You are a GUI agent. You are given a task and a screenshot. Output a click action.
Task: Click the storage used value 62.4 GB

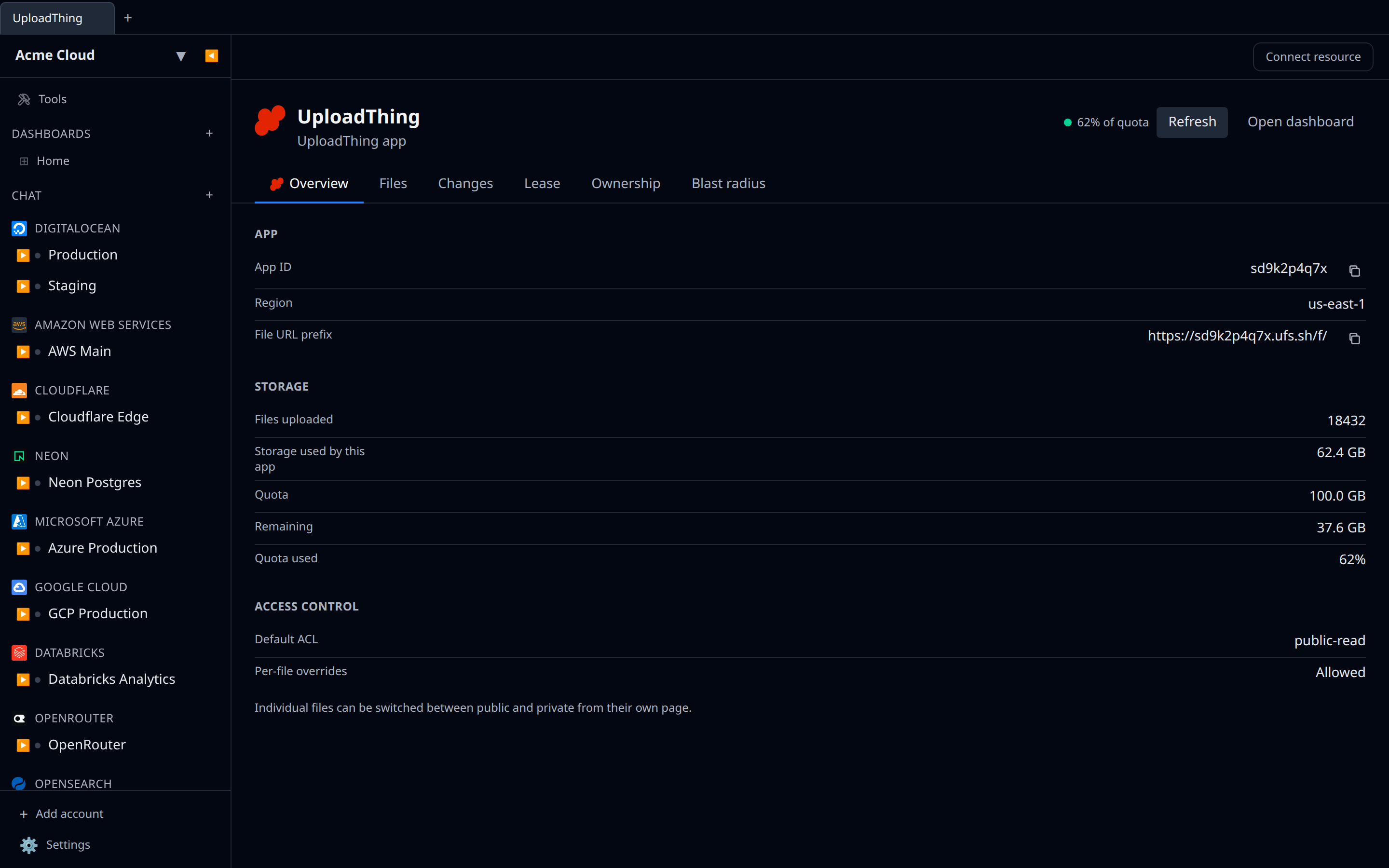point(1341,452)
